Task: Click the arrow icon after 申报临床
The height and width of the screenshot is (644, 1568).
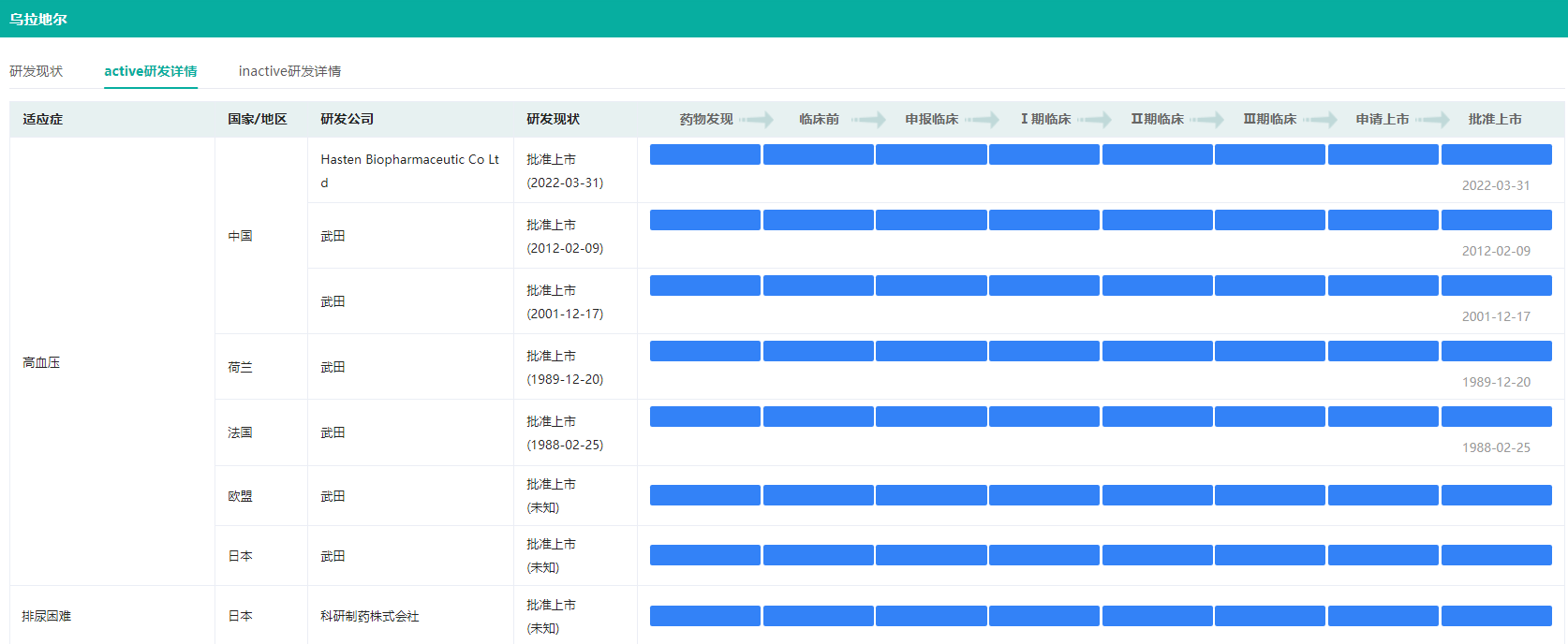Action: pos(982,120)
